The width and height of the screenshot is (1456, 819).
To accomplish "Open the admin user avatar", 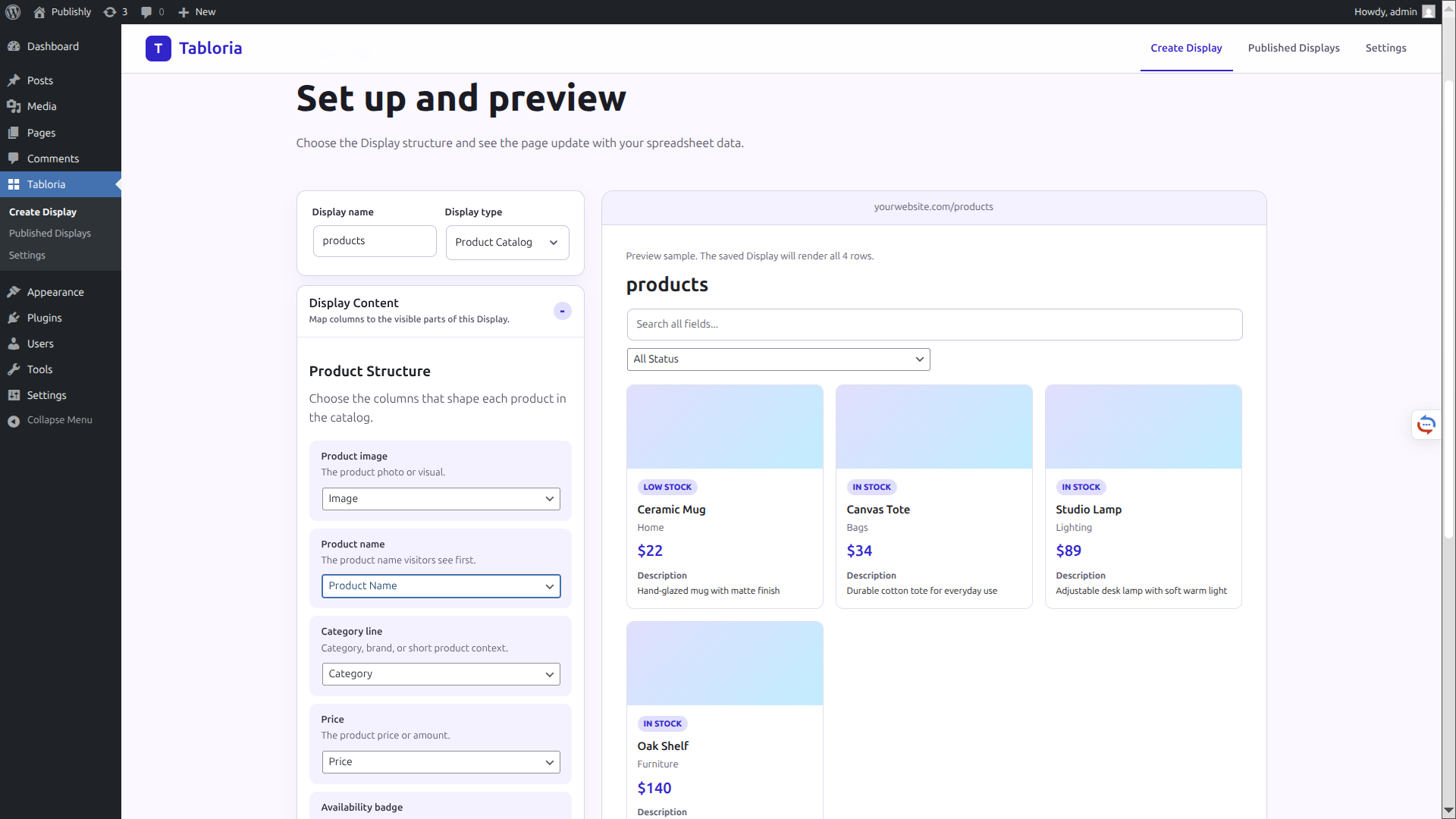I will tap(1429, 11).
